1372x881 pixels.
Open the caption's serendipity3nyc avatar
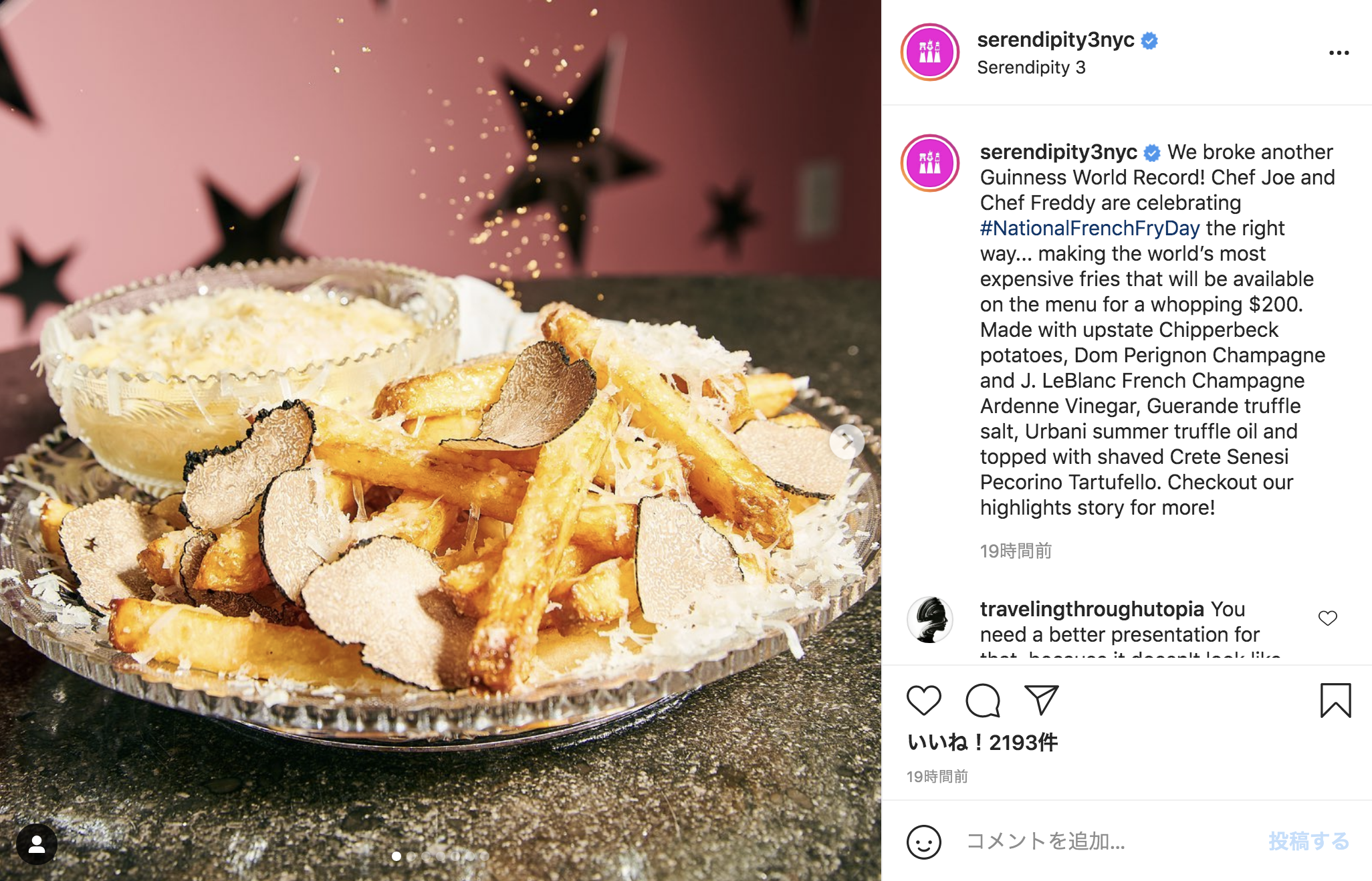tap(930, 163)
